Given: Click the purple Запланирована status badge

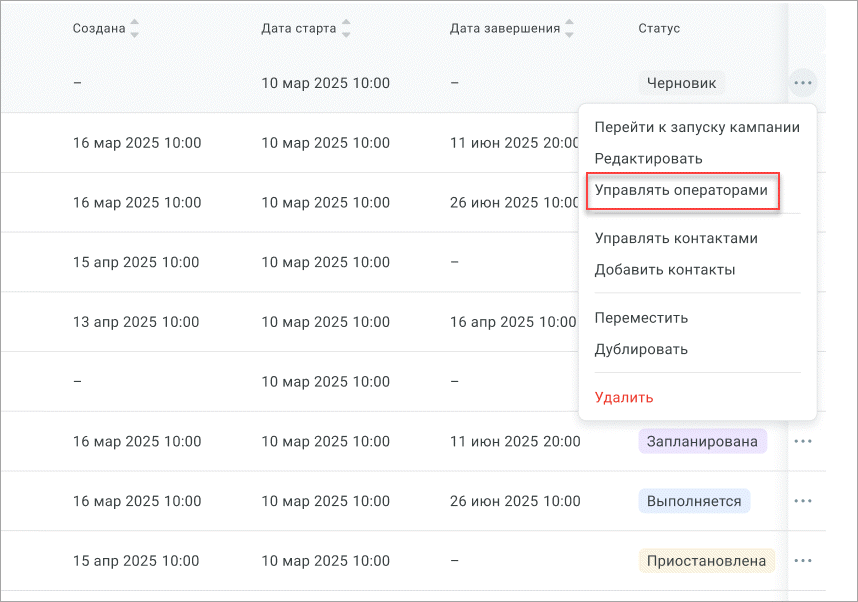Looking at the screenshot, I should pos(702,441).
